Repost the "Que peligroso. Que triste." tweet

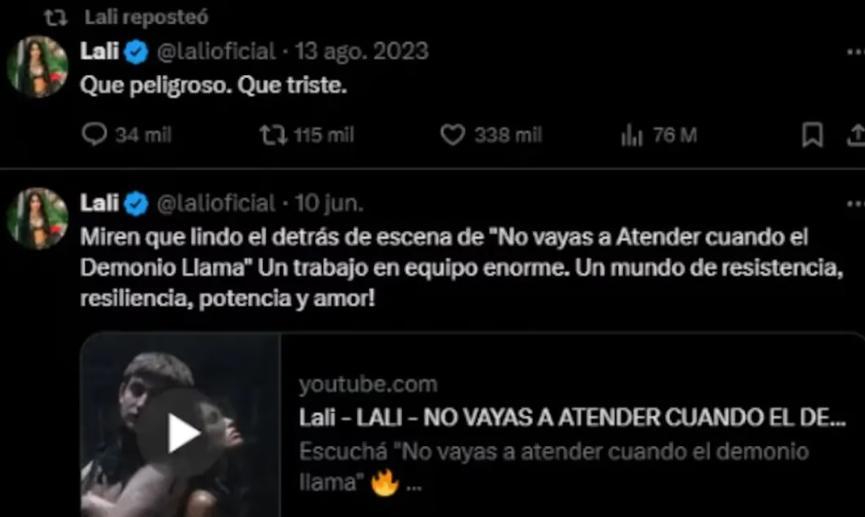pyautogui.click(x=274, y=135)
